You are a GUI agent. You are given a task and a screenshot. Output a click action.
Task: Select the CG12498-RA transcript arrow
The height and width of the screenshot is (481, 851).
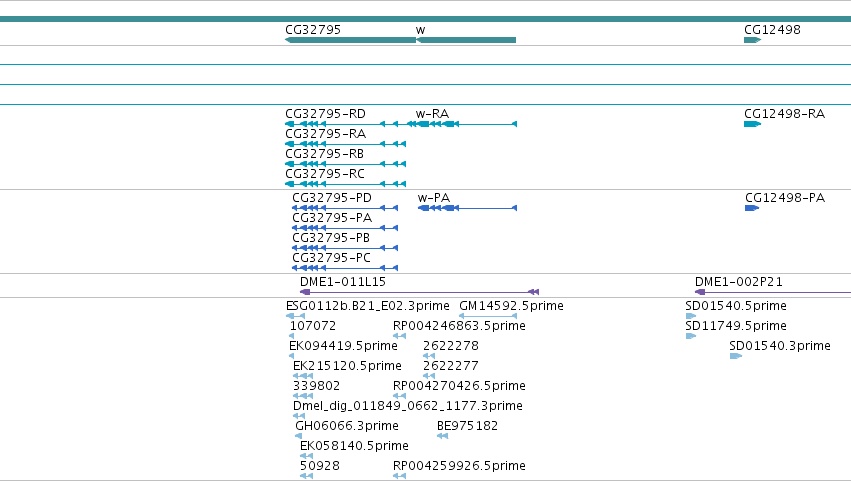(x=752, y=124)
